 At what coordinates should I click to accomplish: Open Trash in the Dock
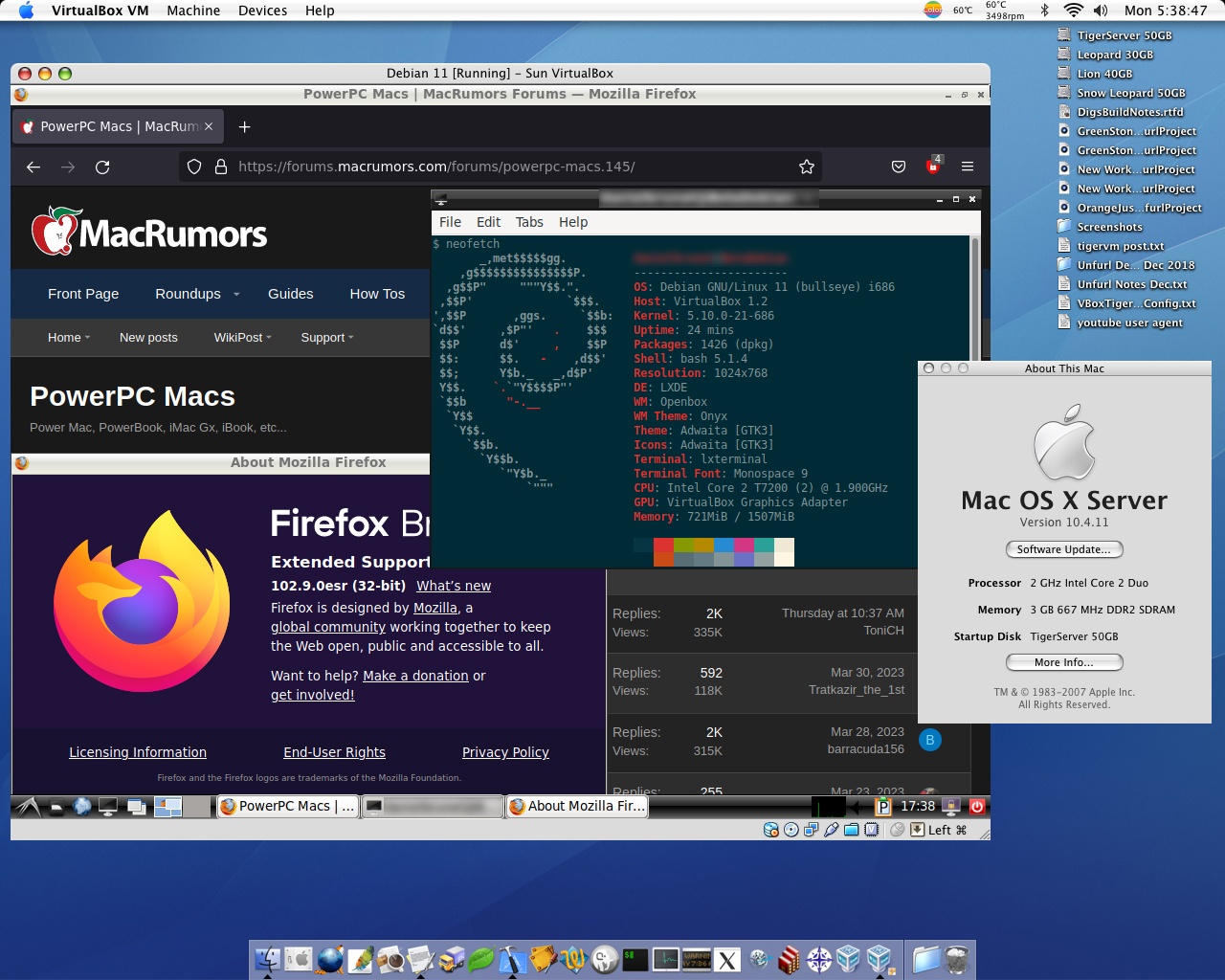(957, 959)
